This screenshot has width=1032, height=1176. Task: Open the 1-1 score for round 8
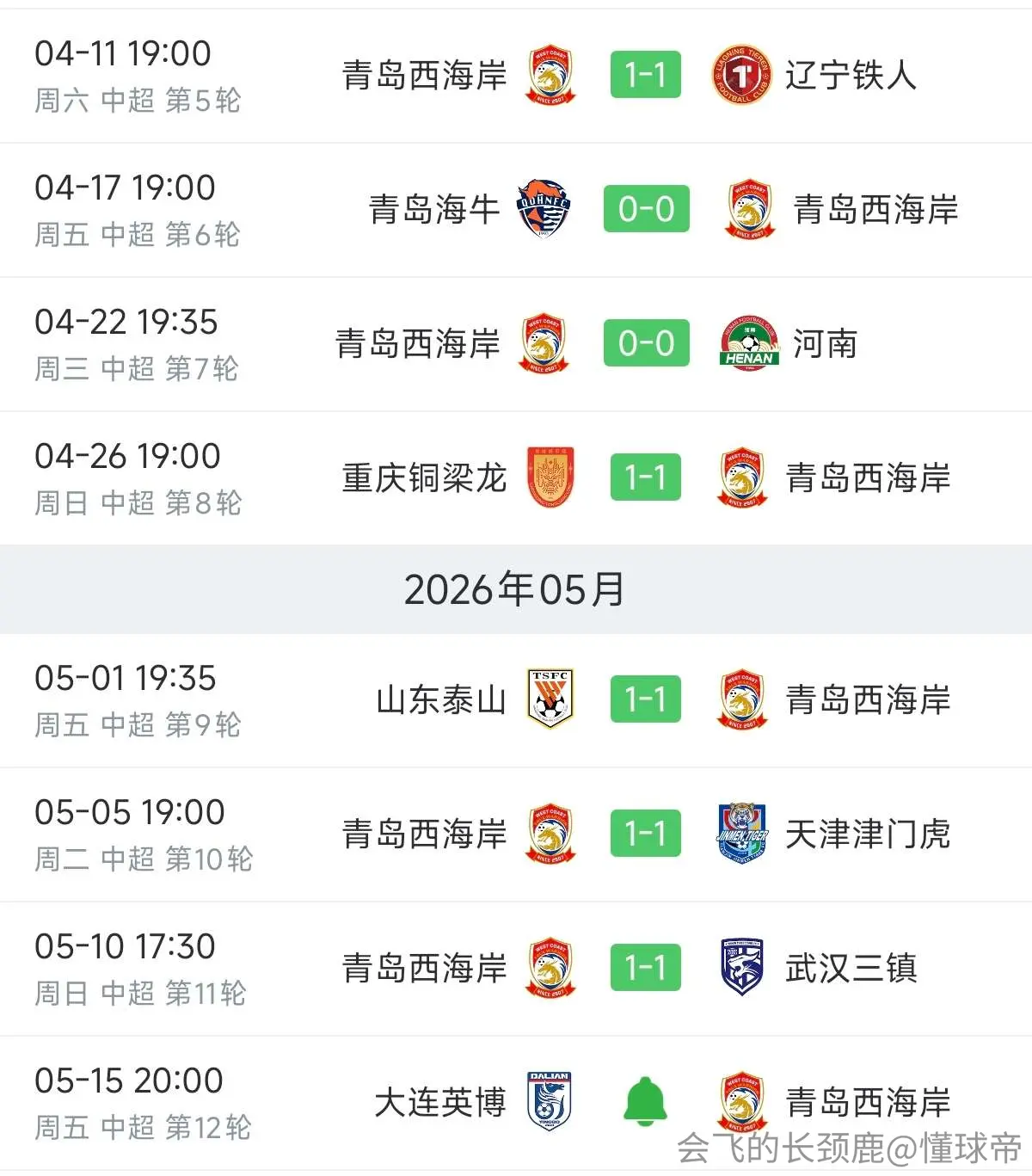click(x=646, y=477)
